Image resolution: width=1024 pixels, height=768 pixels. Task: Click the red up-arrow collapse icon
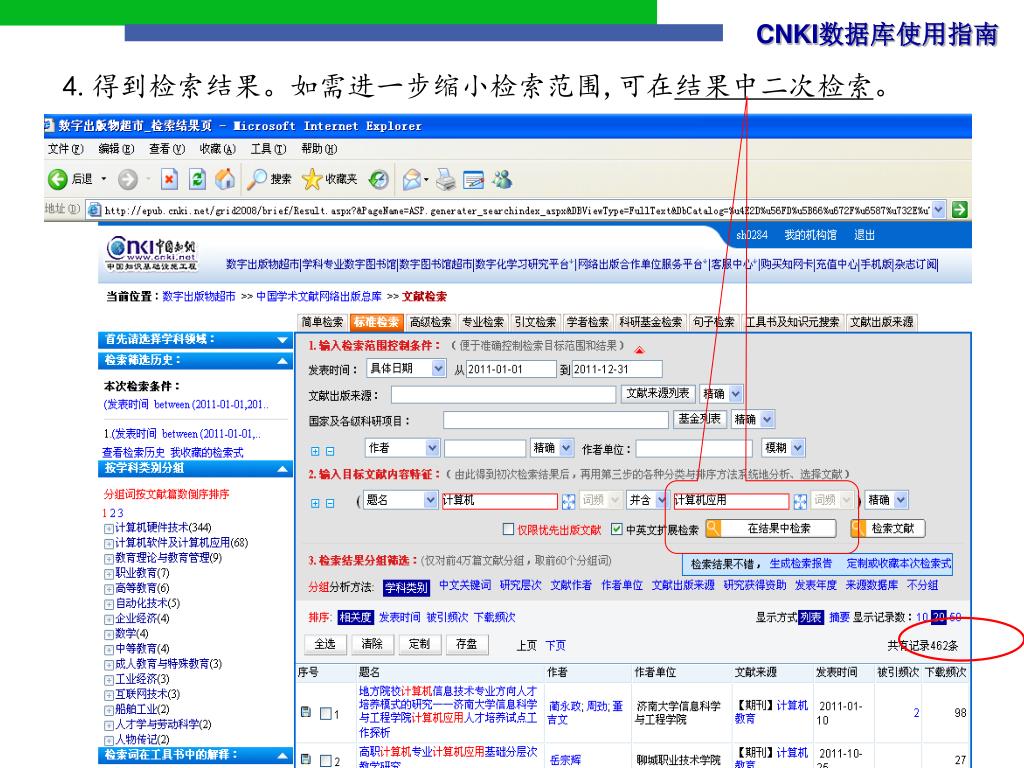tap(639, 350)
